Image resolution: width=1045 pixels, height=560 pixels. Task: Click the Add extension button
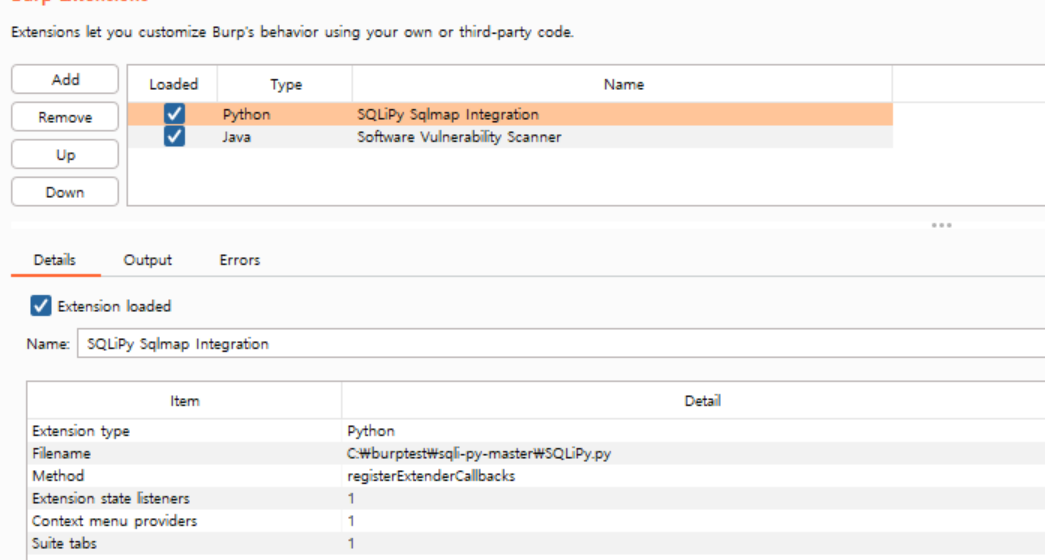(x=65, y=79)
